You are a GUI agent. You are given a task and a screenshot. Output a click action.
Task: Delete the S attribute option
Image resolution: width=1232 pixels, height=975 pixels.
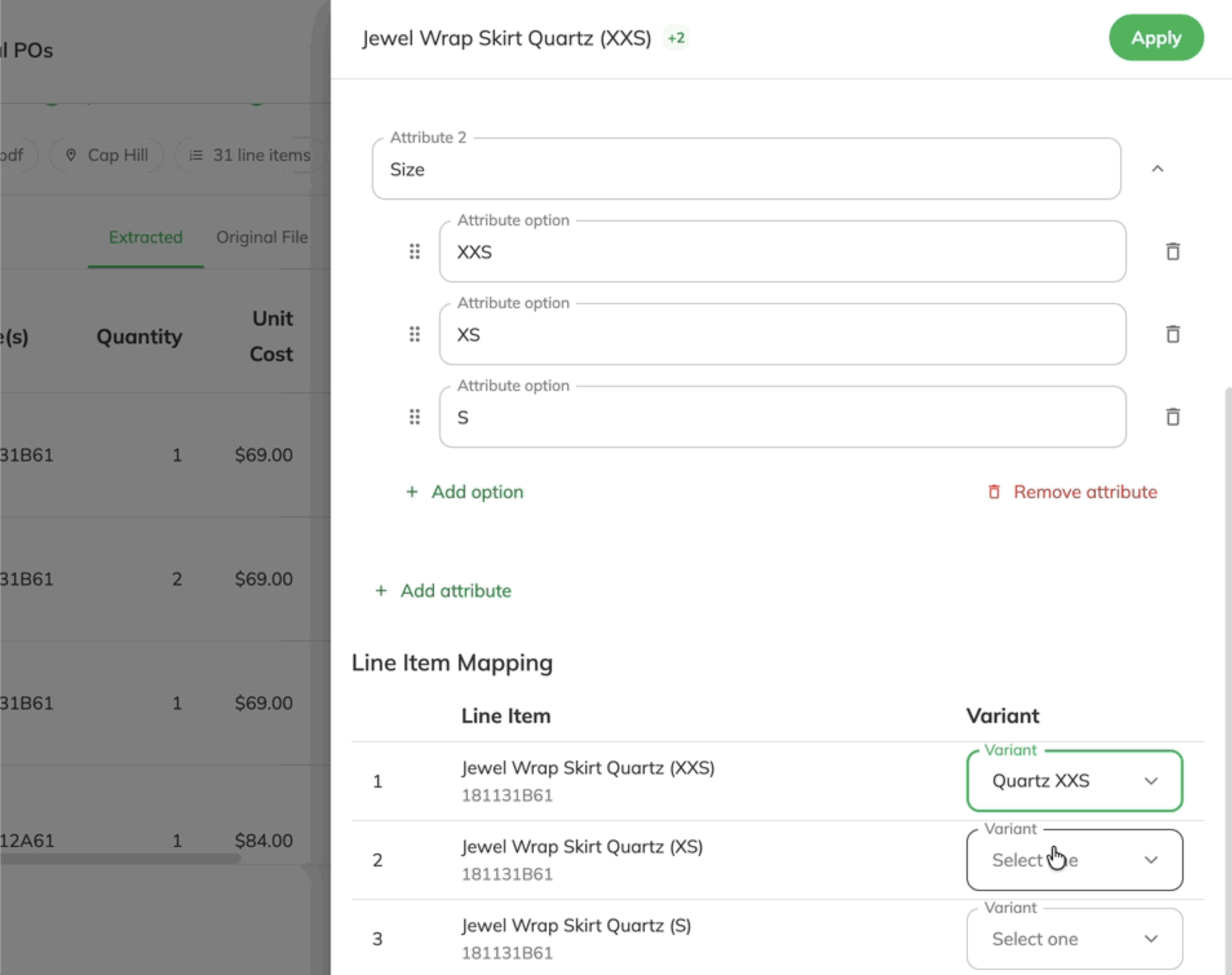(1173, 417)
